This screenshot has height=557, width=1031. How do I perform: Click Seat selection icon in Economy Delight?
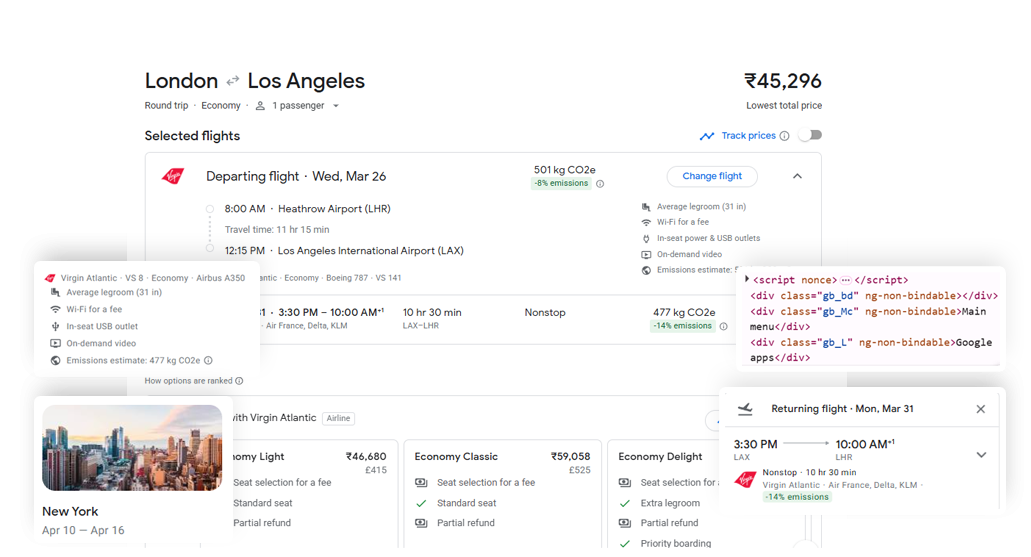[625, 483]
